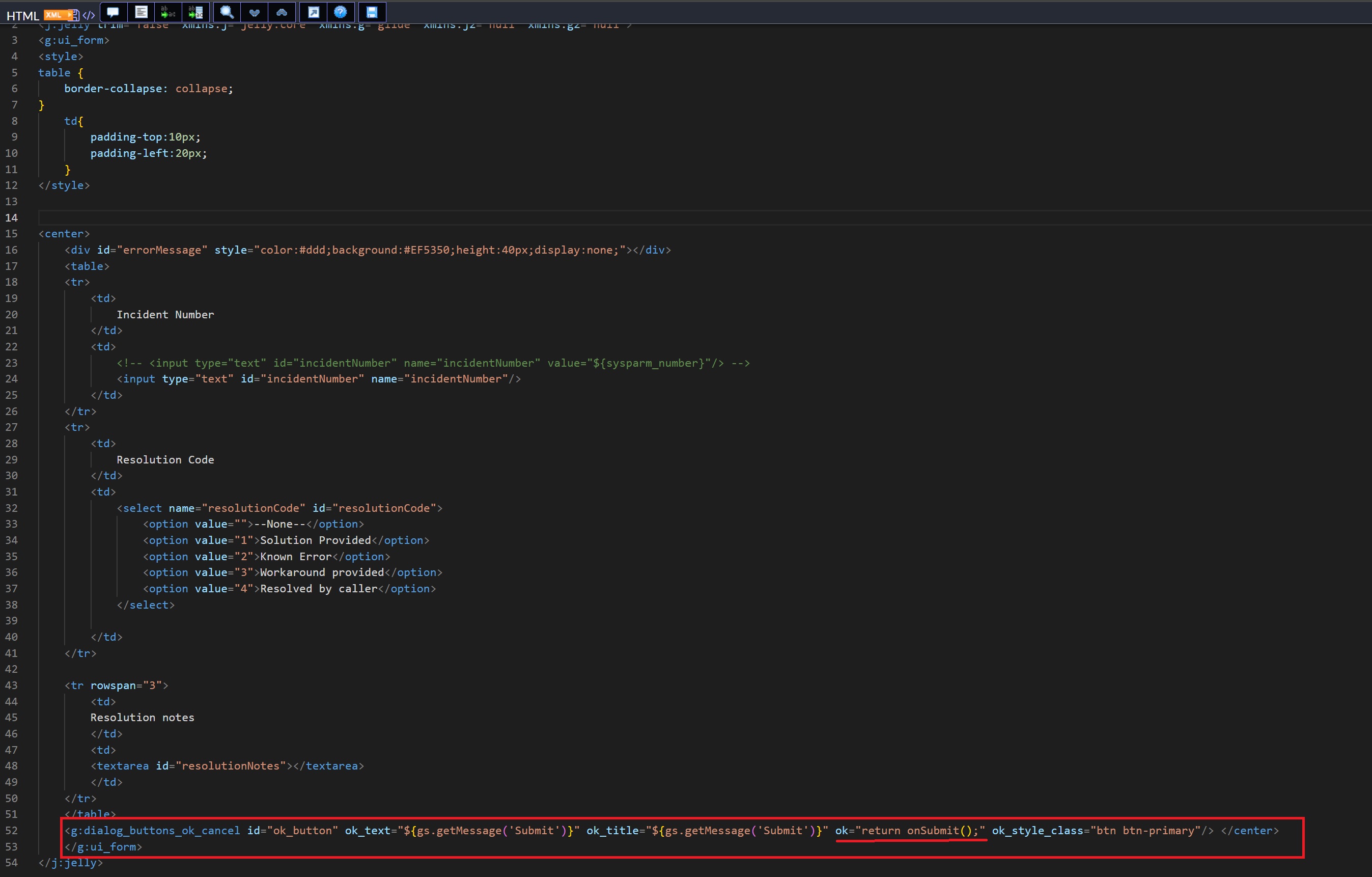The image size is (1372, 877).
Task: Click the blue Save disk icon
Action: 372,12
